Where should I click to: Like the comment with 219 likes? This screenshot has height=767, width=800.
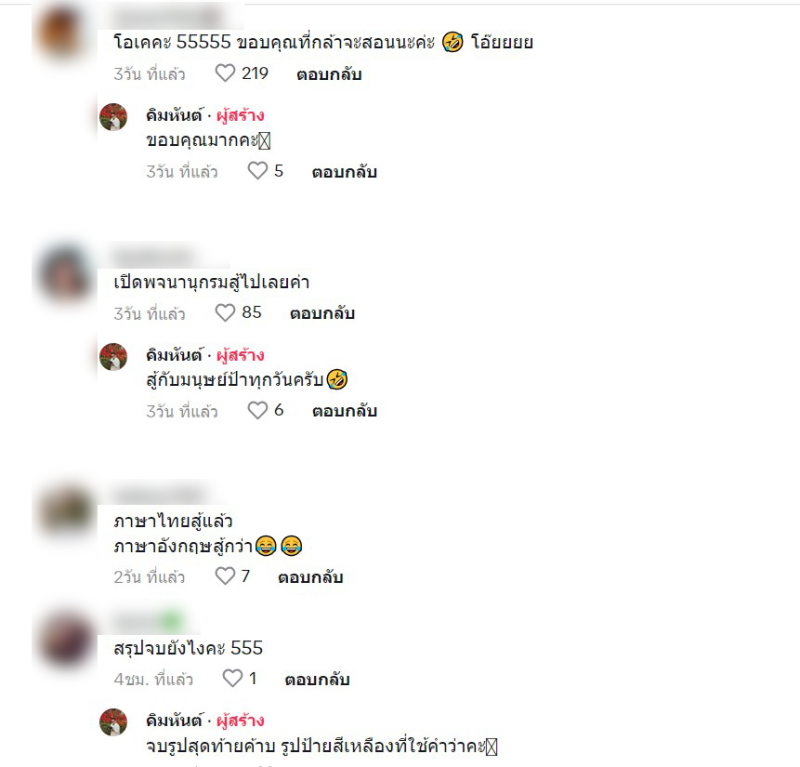[224, 73]
